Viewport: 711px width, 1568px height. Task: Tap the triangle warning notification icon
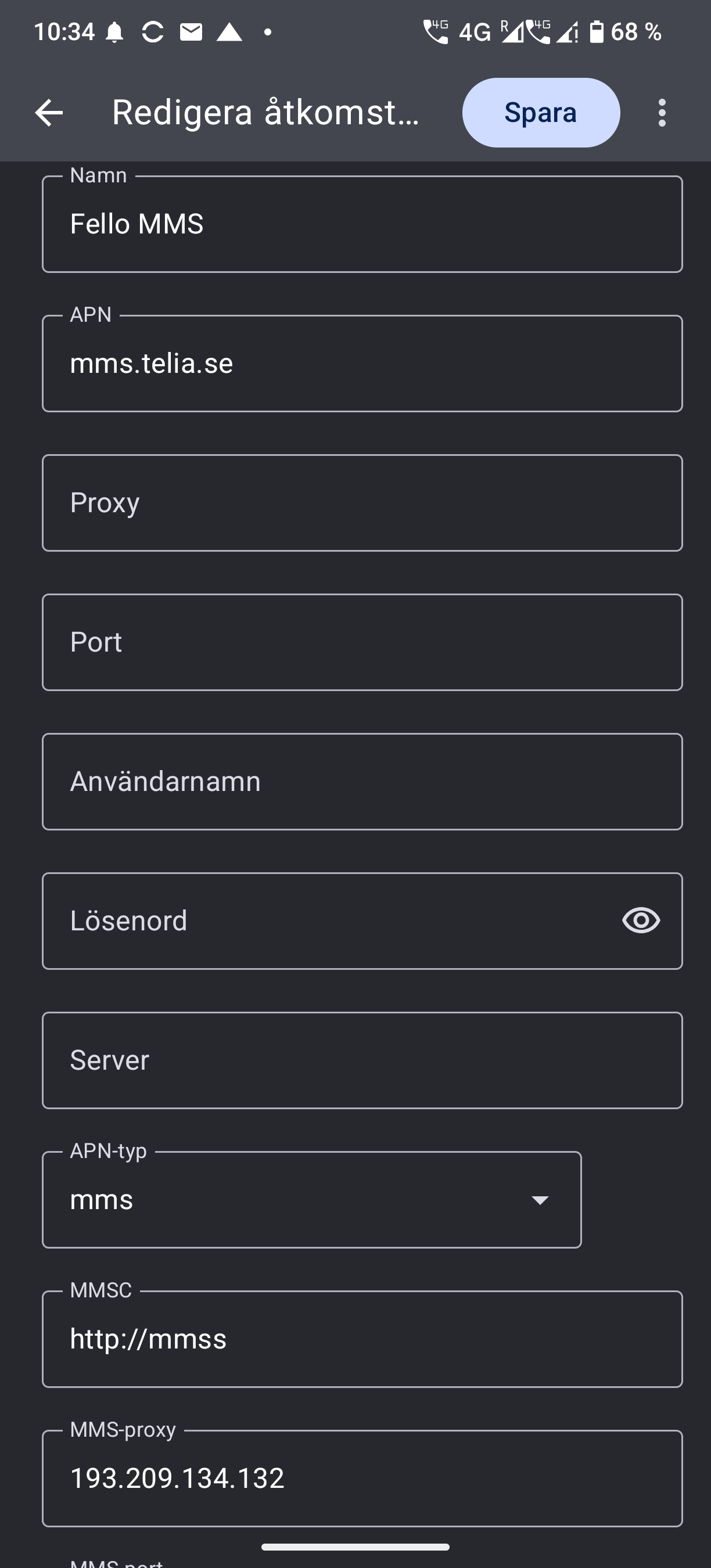(229, 33)
